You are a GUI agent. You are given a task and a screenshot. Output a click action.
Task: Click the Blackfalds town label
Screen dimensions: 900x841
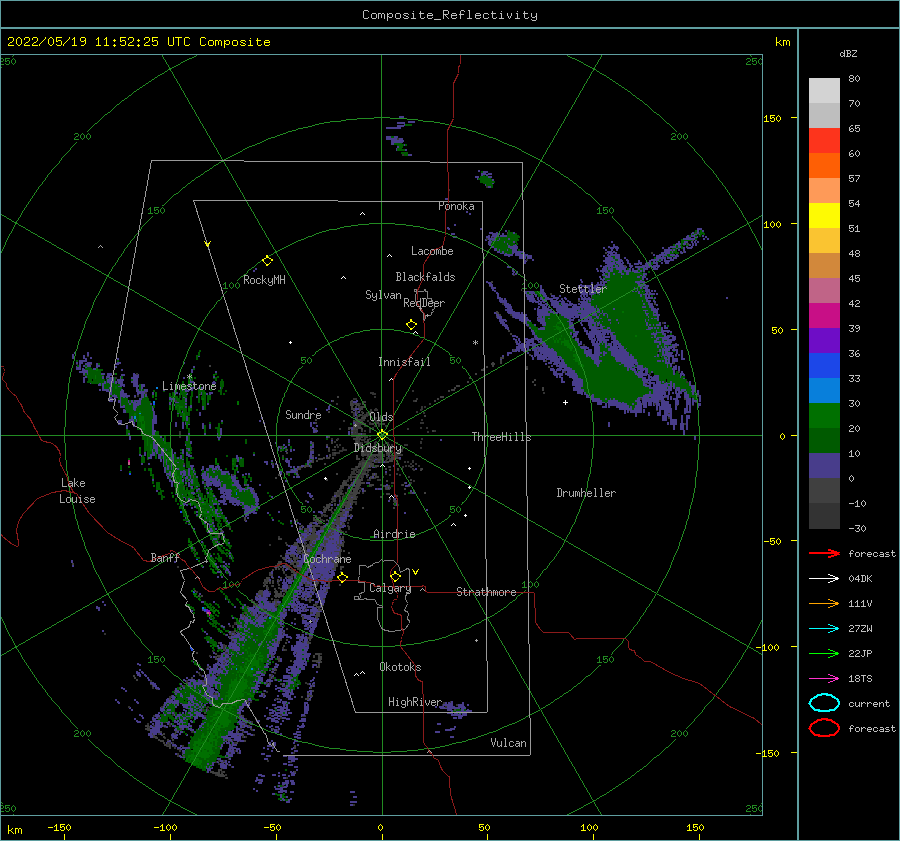pos(425,277)
